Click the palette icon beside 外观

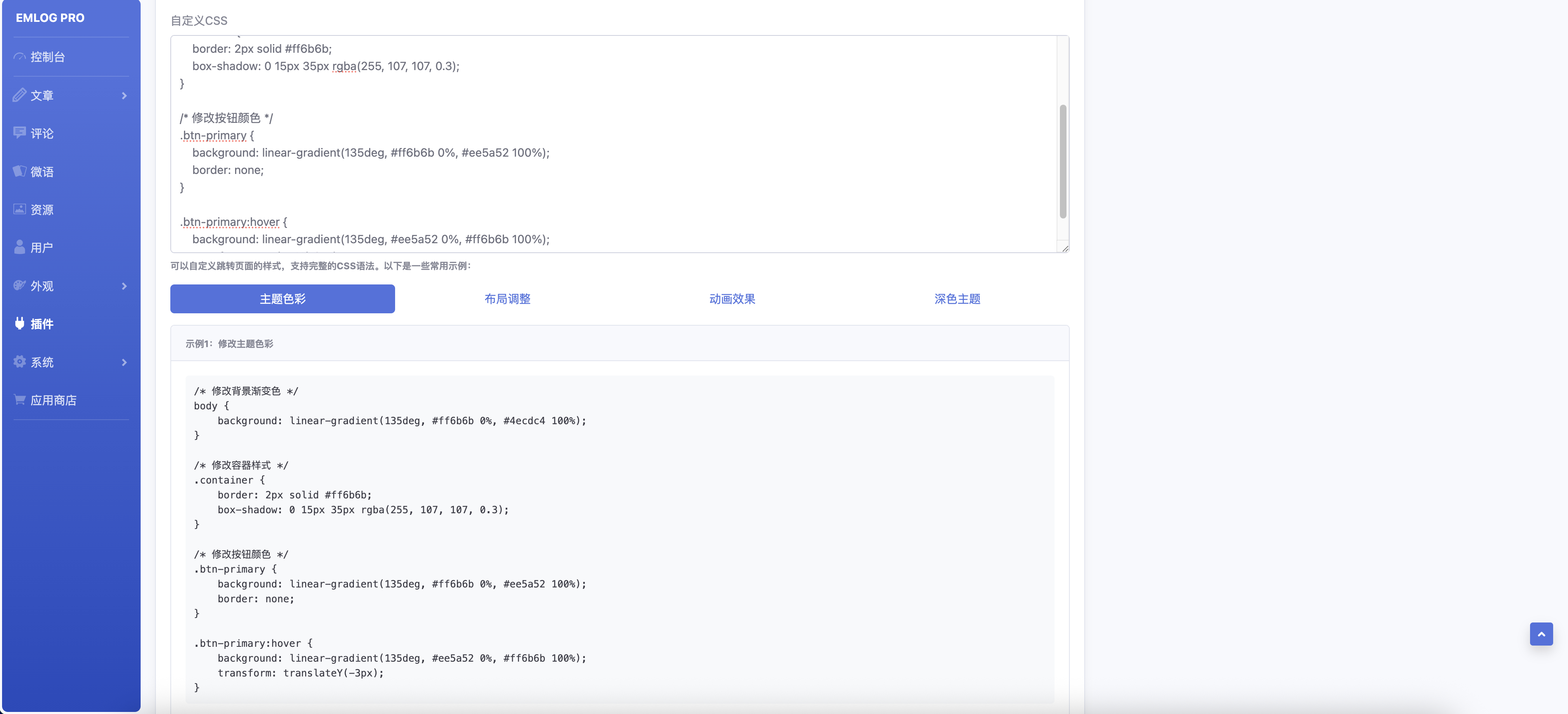(19, 286)
